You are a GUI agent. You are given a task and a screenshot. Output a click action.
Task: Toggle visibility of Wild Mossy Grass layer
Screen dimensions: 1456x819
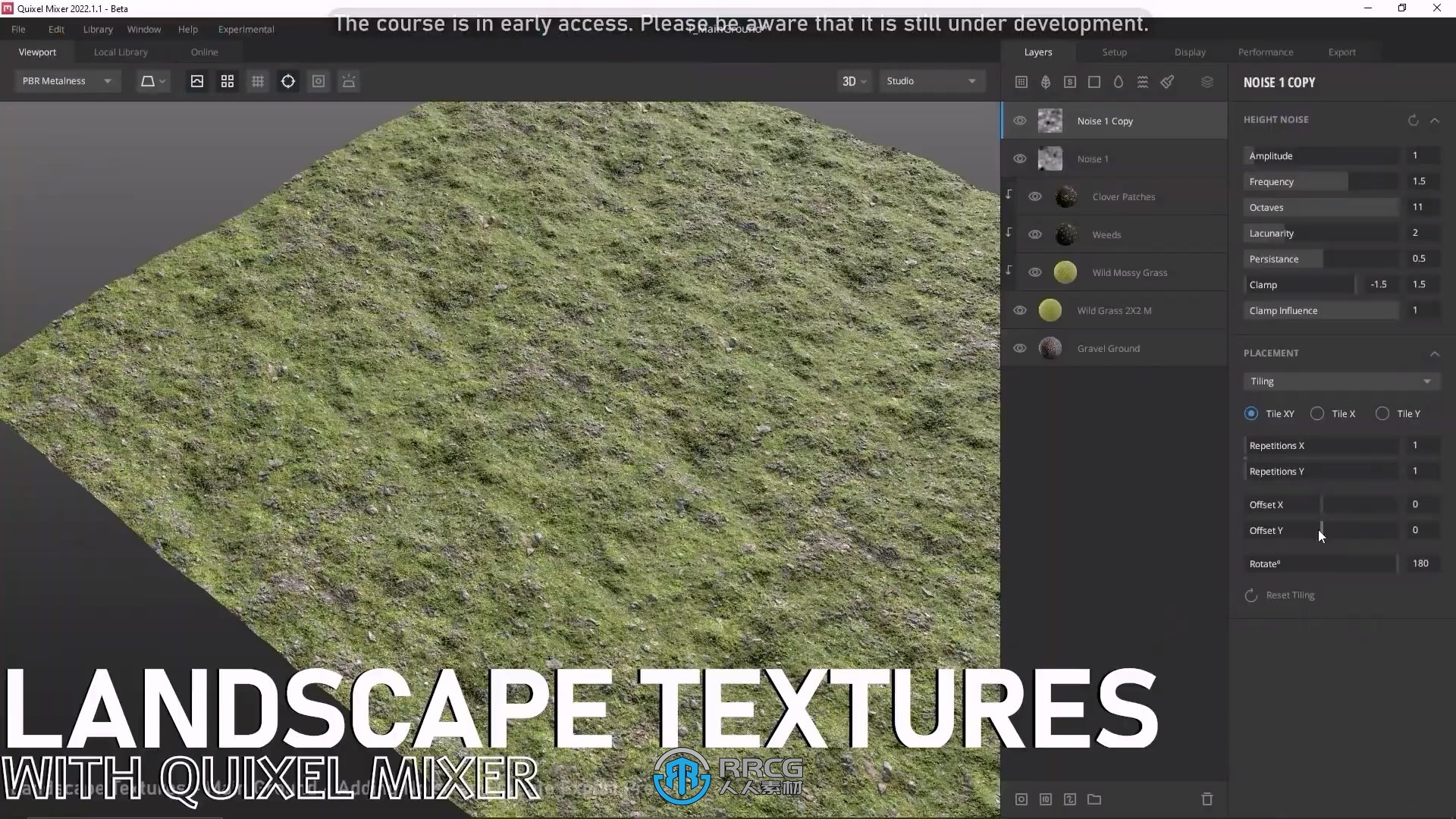click(1035, 272)
